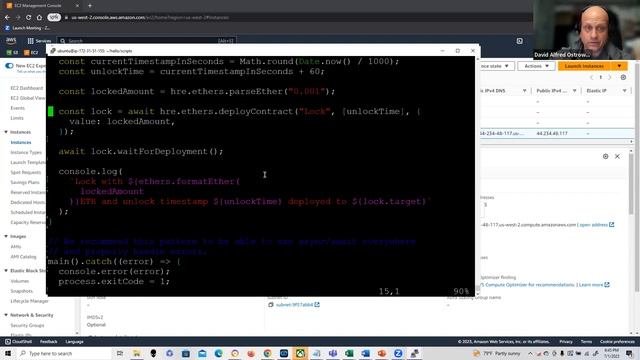
Task: Open the CloudShell icon in the AWS header
Action: pos(520,41)
